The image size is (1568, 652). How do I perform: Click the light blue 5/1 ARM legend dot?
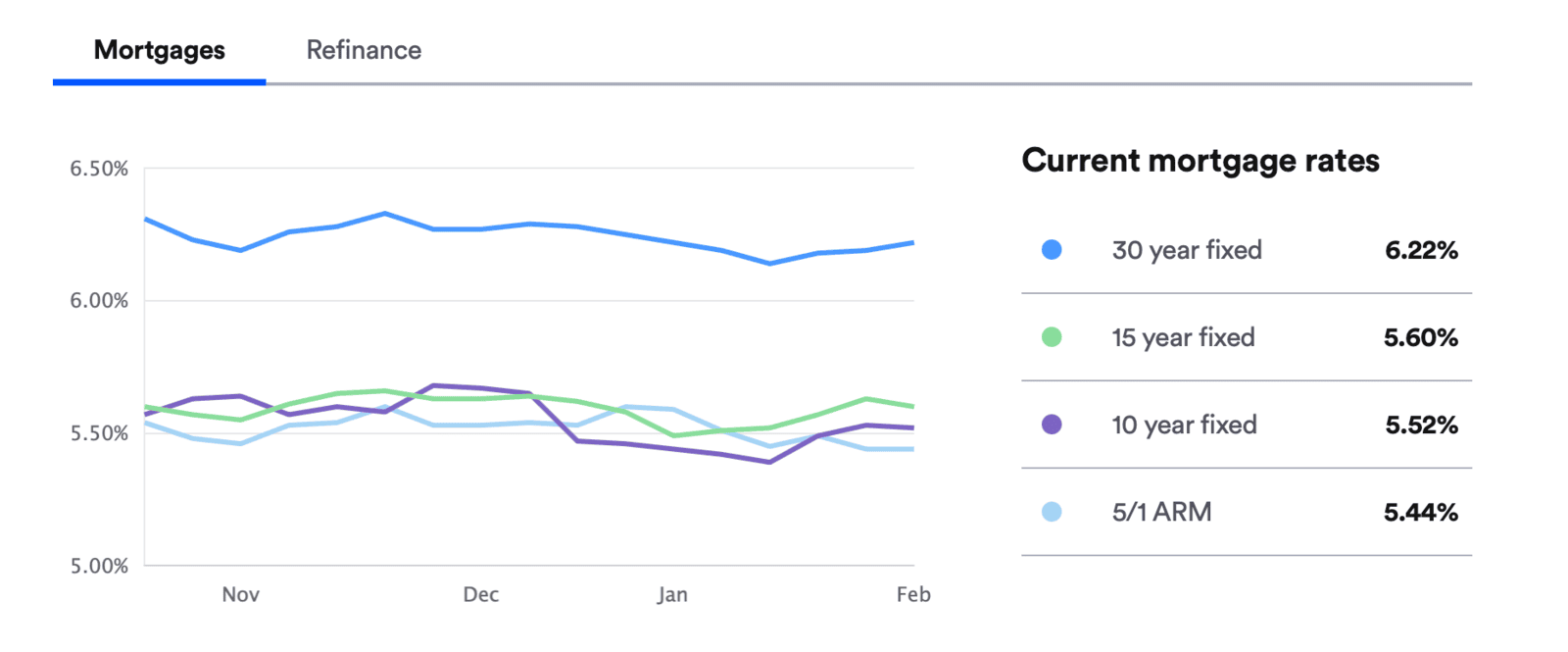[1052, 511]
